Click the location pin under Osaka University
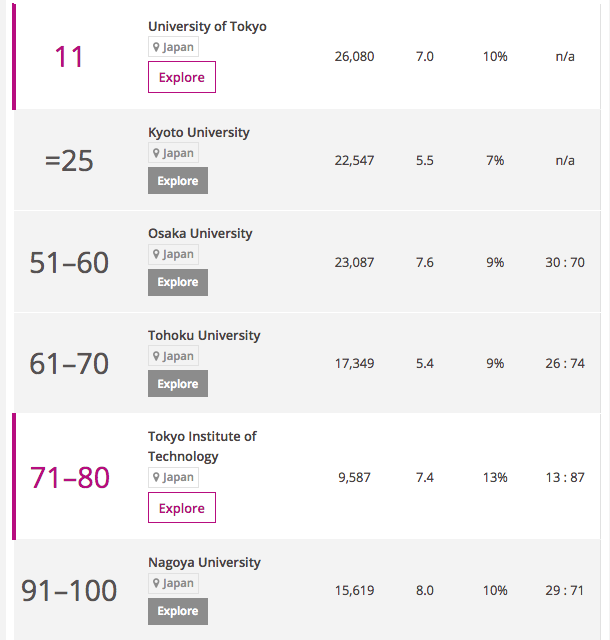 tap(156, 254)
